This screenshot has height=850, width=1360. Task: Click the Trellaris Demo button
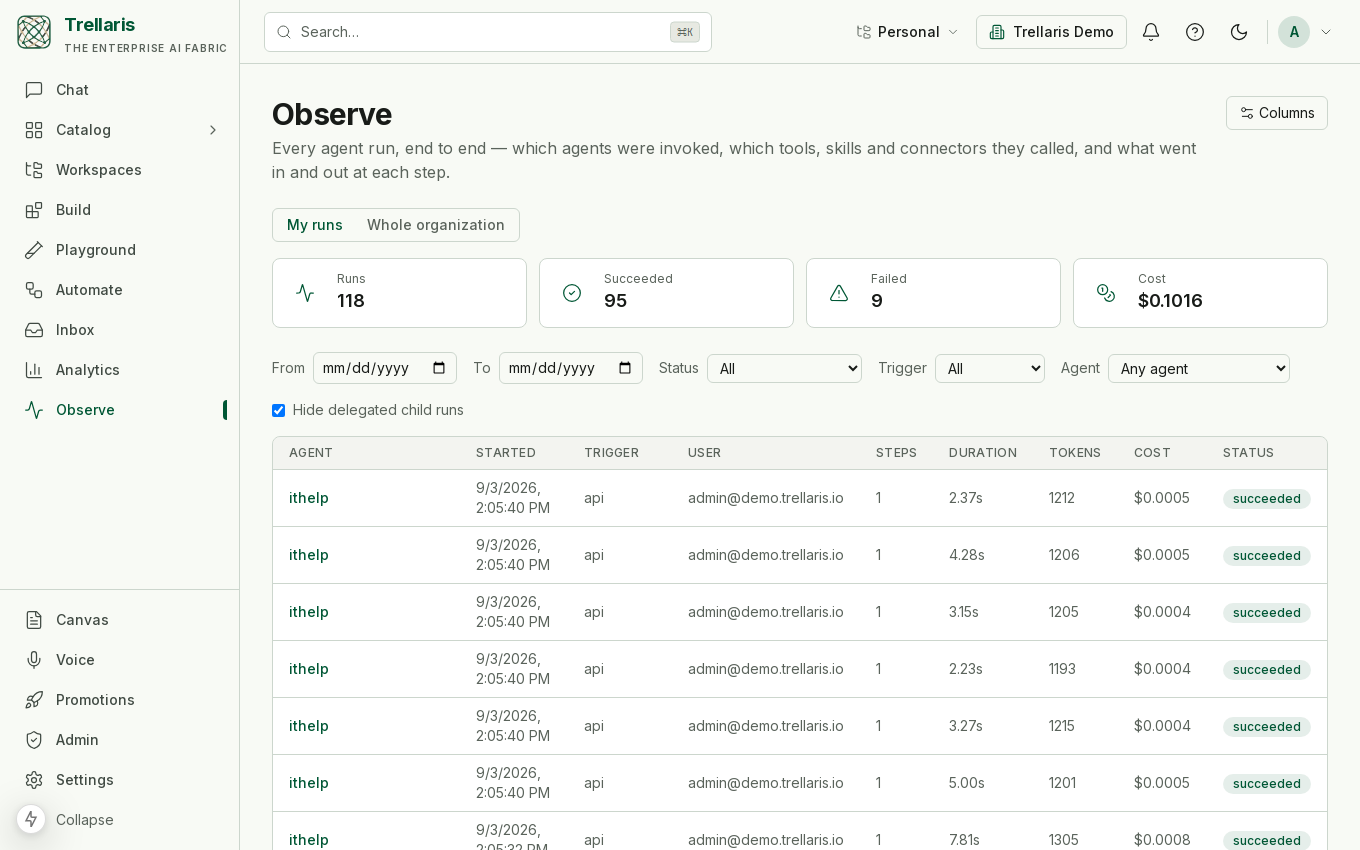[x=1051, y=32]
